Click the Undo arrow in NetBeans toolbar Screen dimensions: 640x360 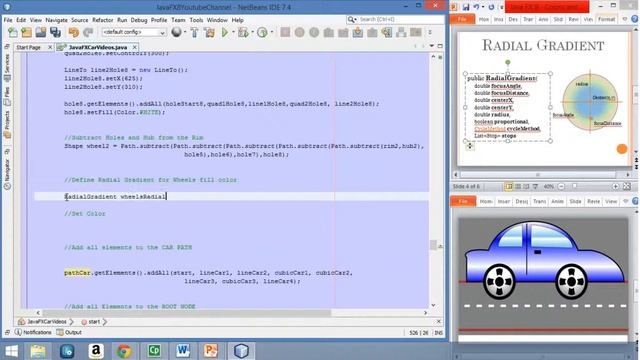(73, 32)
